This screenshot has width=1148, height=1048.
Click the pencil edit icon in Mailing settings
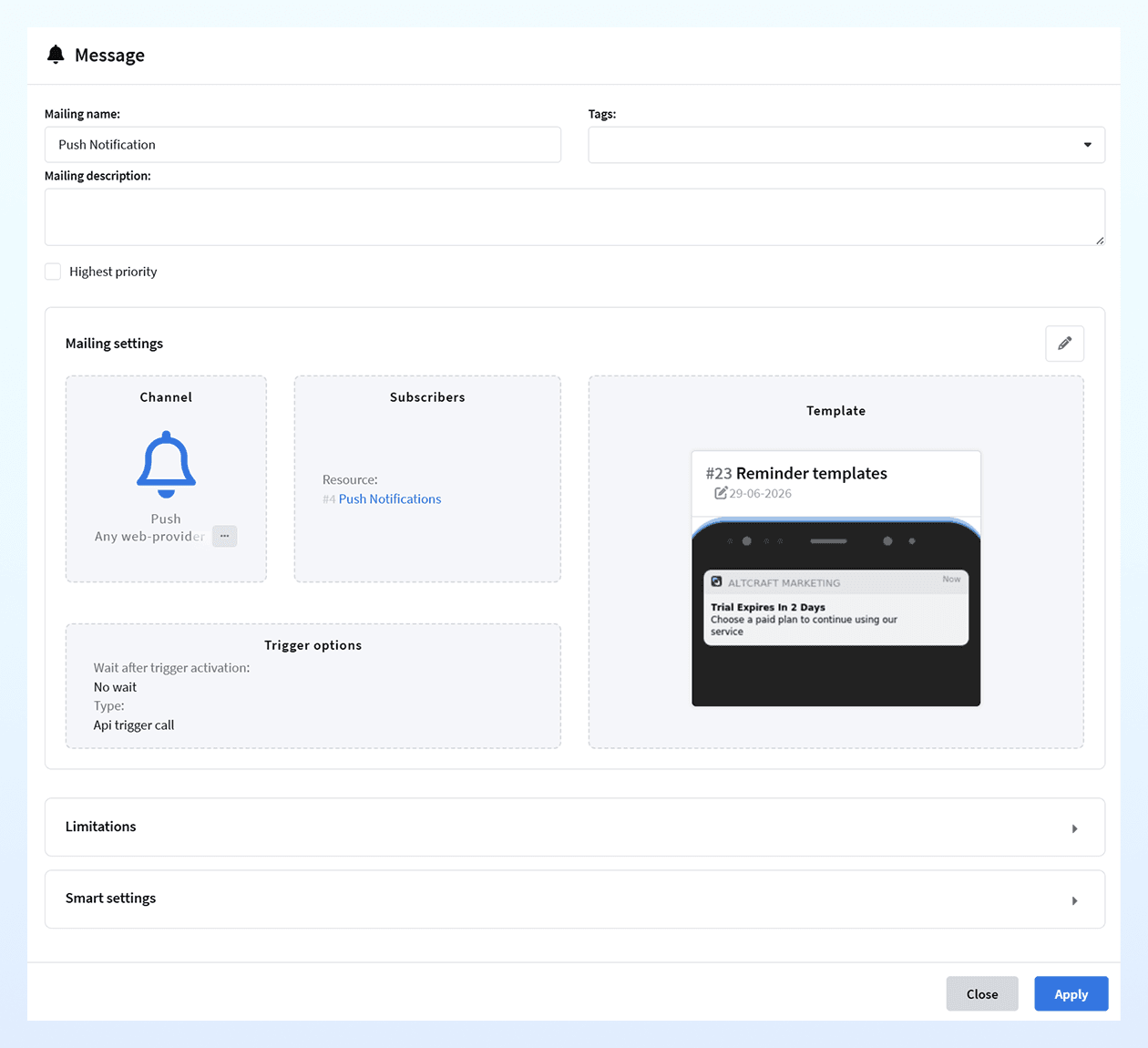pos(1064,344)
